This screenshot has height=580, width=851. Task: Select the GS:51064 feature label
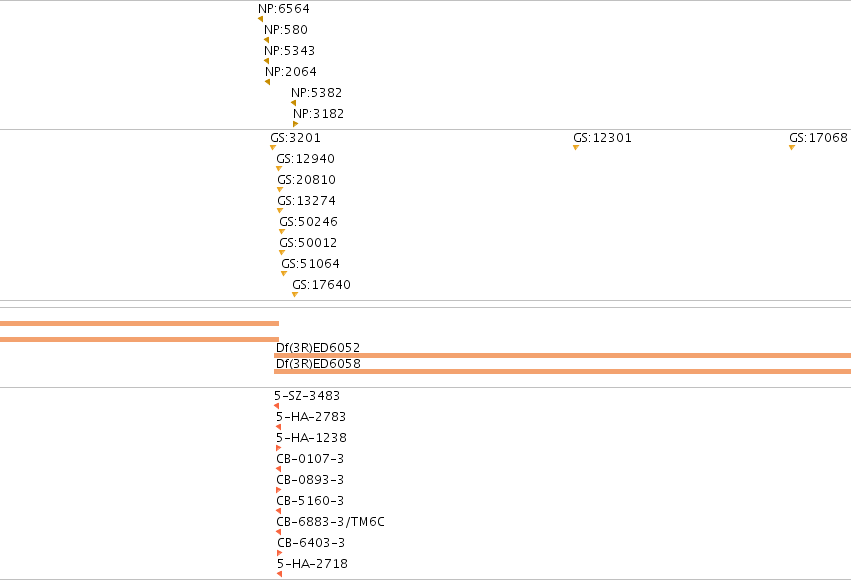[x=310, y=264]
